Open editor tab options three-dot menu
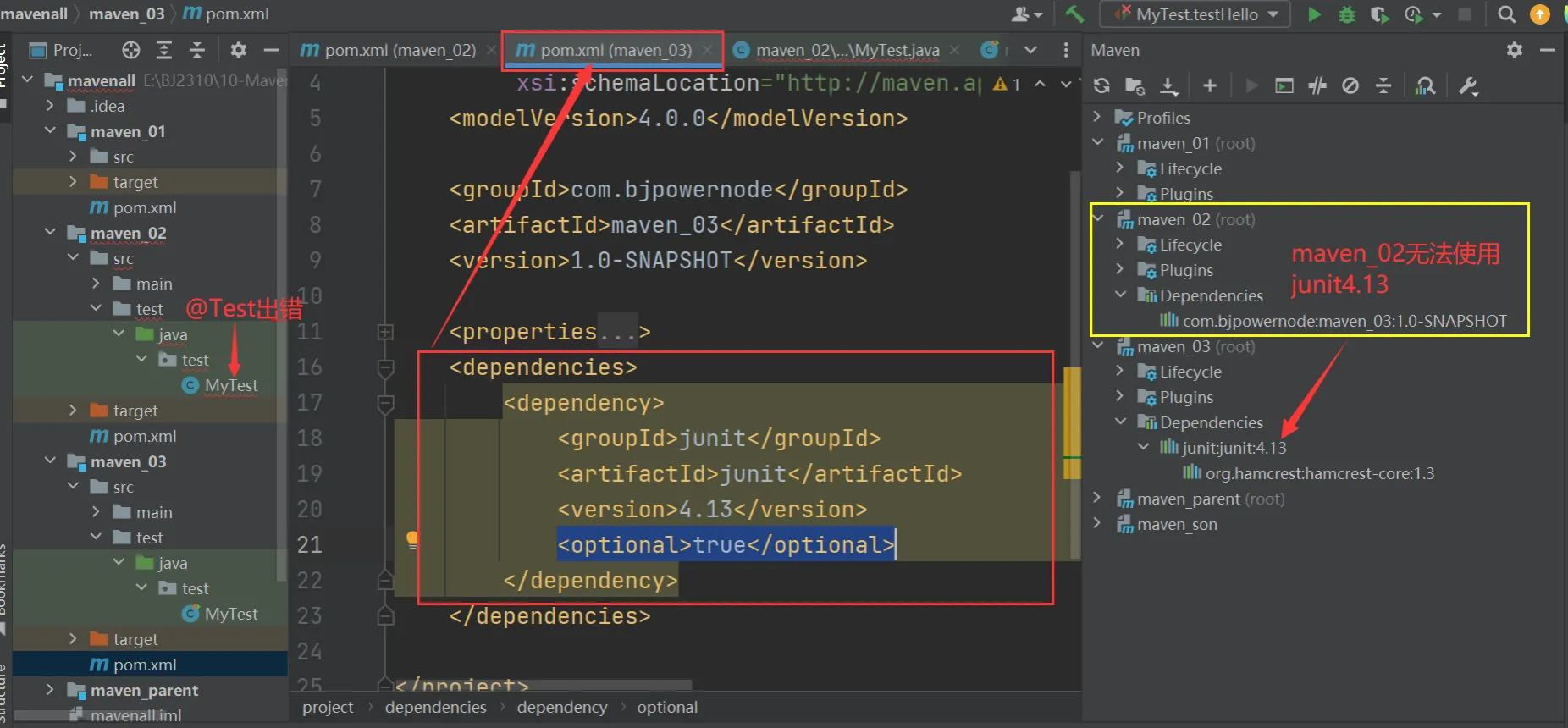Viewport: 1568px width, 728px height. pyautogui.click(x=1066, y=50)
